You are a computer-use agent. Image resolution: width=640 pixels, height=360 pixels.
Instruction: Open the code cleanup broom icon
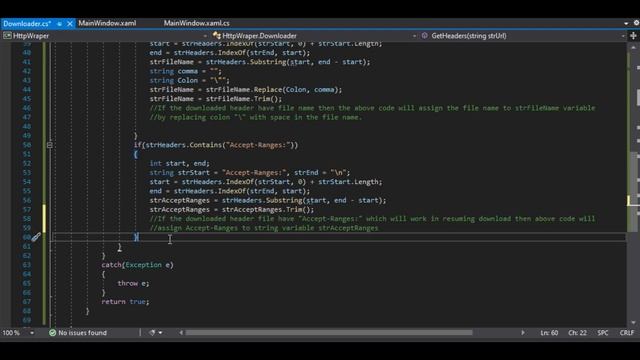pyautogui.click(x=152, y=333)
